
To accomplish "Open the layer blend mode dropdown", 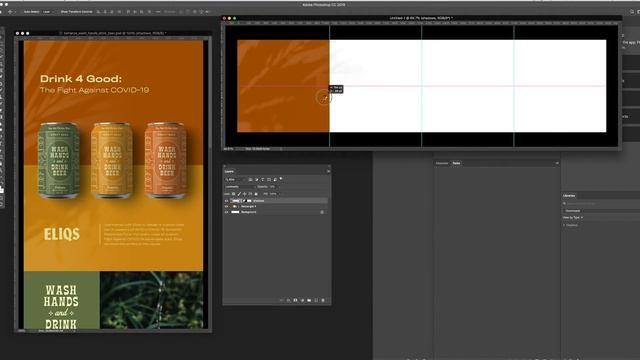I will coord(240,187).
